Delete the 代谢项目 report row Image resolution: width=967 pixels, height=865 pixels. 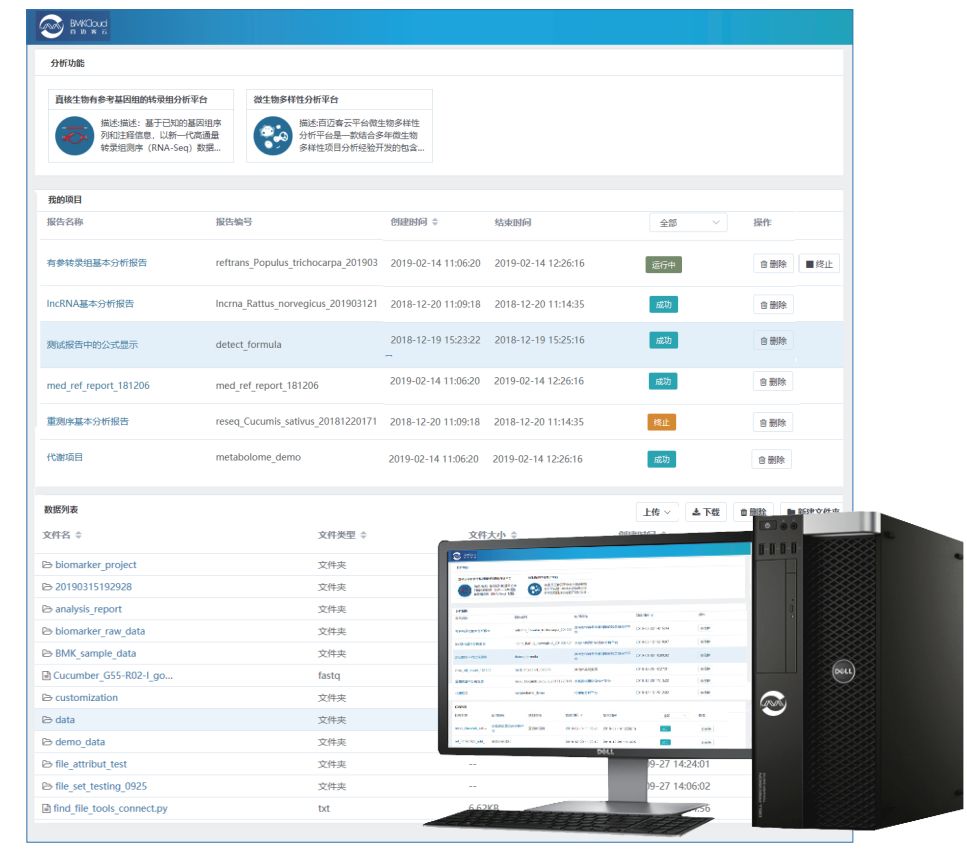click(x=771, y=460)
